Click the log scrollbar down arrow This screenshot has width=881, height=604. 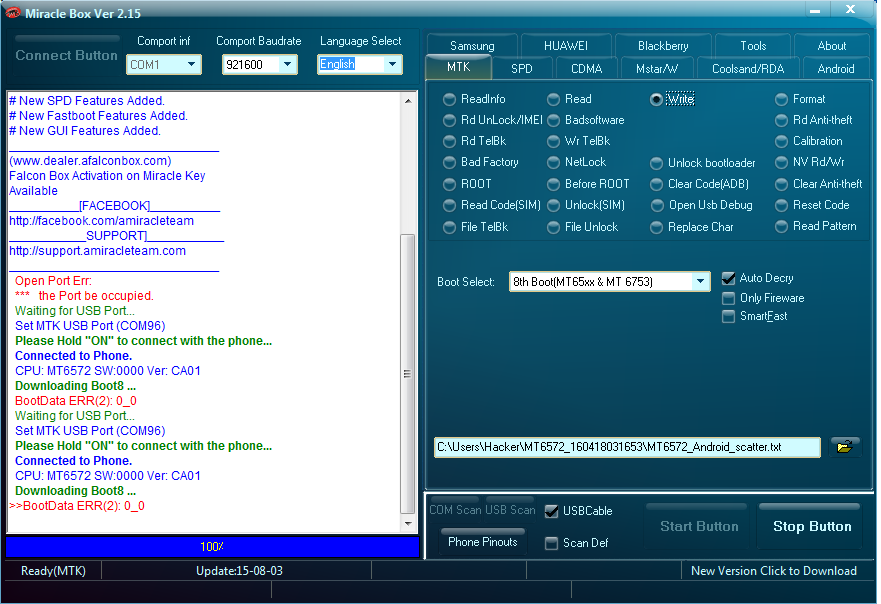(408, 524)
